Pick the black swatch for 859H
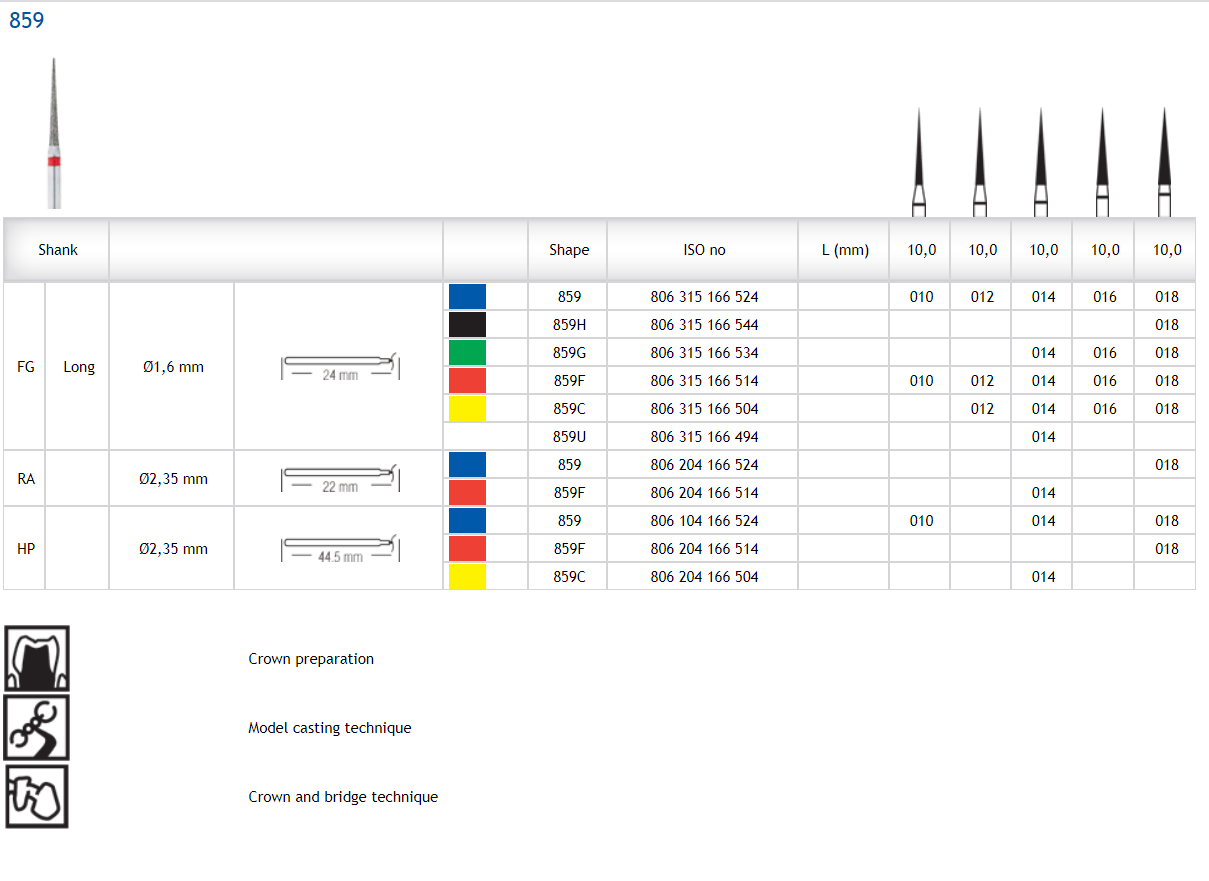The height and width of the screenshot is (881, 1209). click(x=467, y=325)
